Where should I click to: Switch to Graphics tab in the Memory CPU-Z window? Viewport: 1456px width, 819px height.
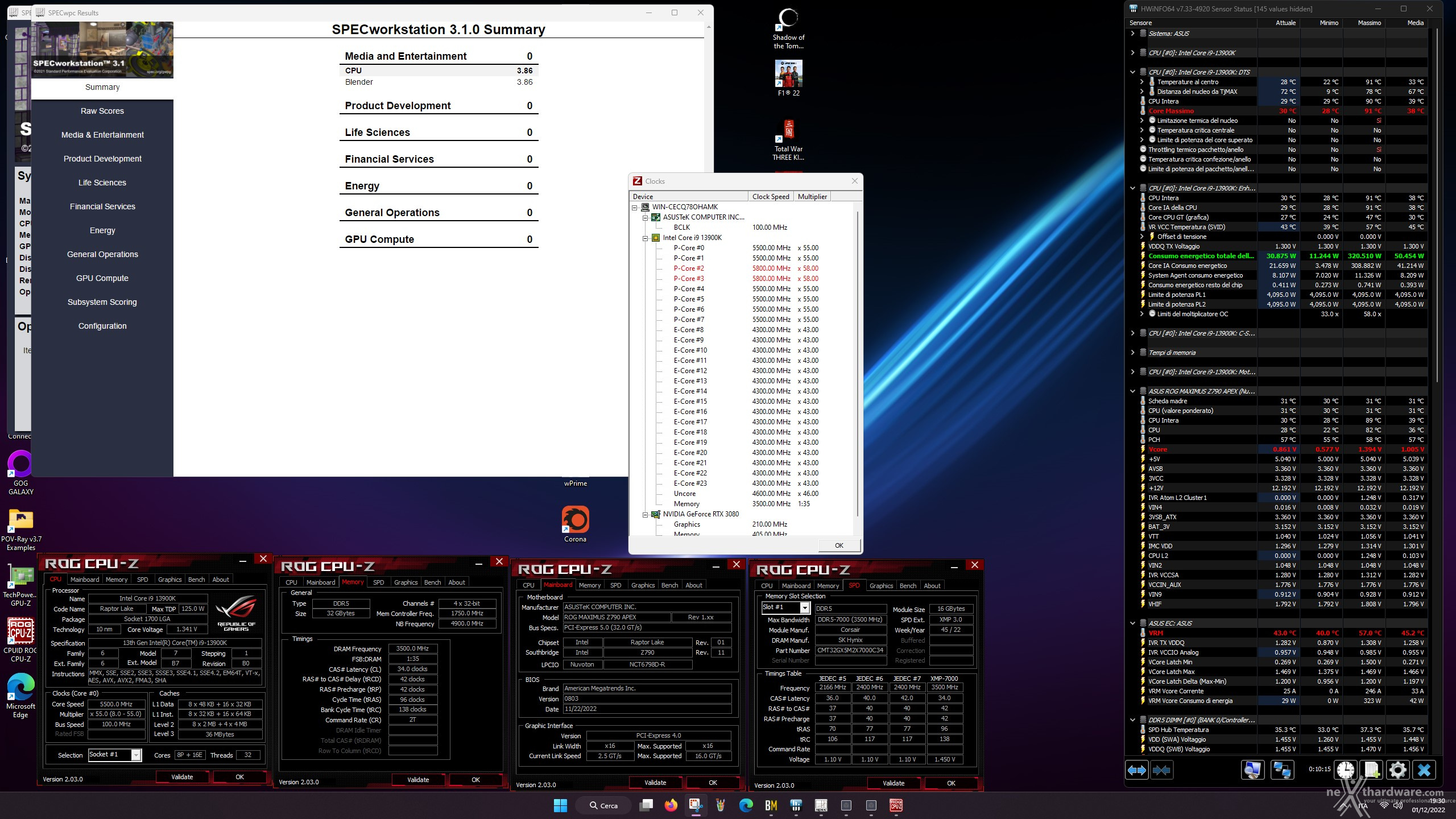[x=406, y=582]
